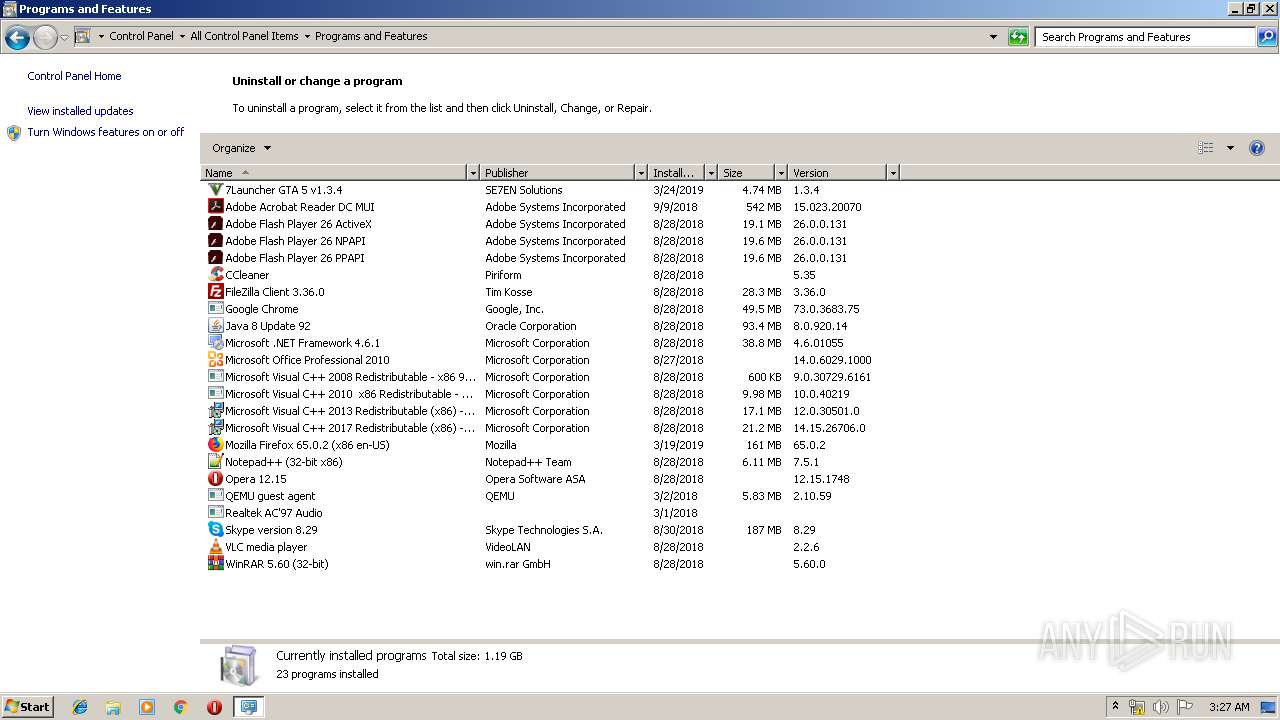Image resolution: width=1280 pixels, height=720 pixels.
Task: Expand the address bar history dropdown
Action: pos(993,37)
